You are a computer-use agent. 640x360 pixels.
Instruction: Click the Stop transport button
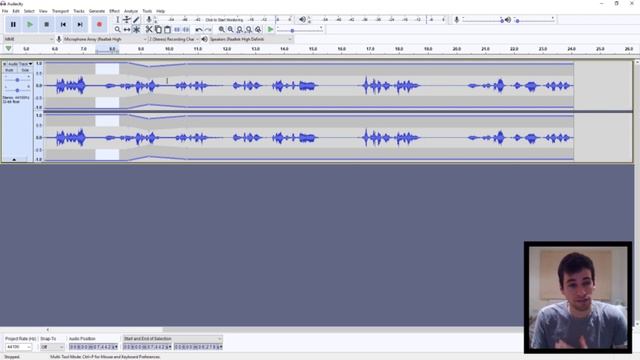point(47,24)
